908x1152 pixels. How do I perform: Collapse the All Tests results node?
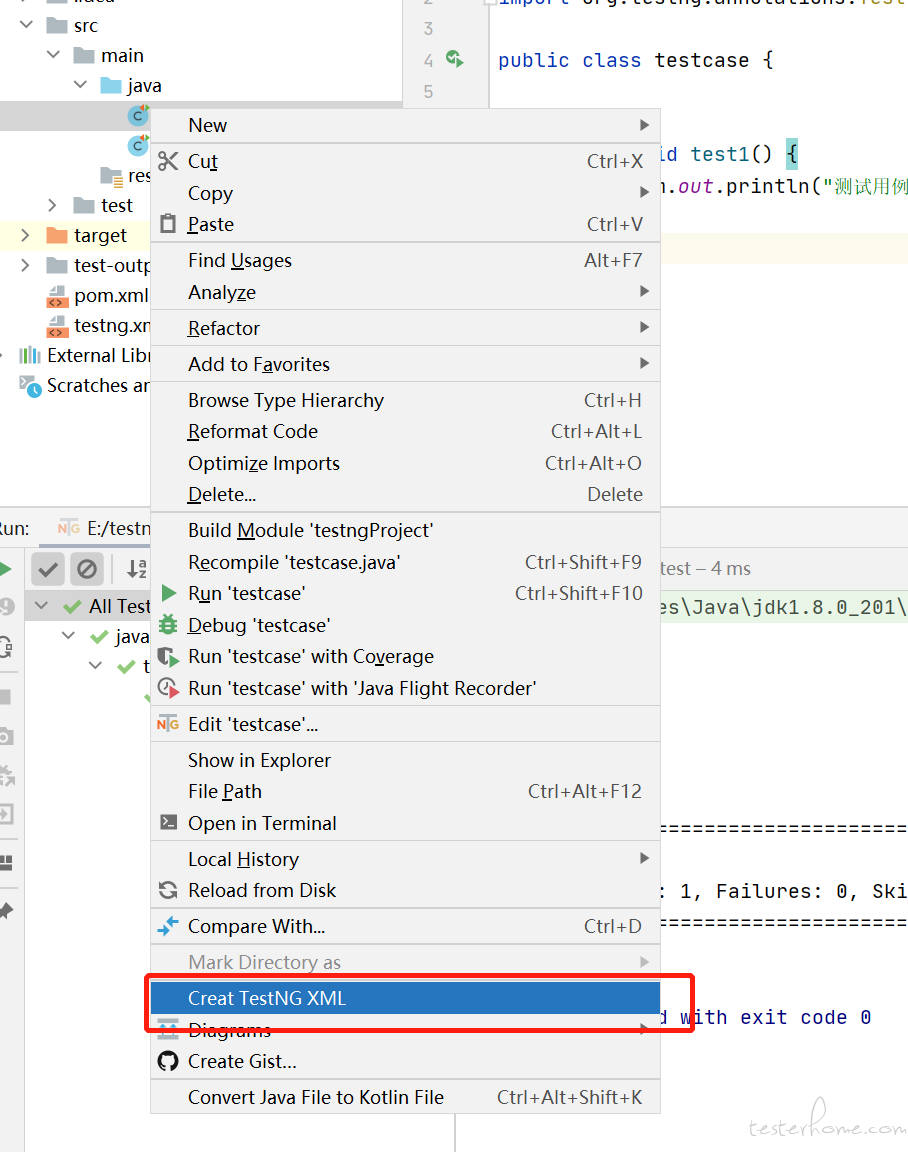[42, 606]
